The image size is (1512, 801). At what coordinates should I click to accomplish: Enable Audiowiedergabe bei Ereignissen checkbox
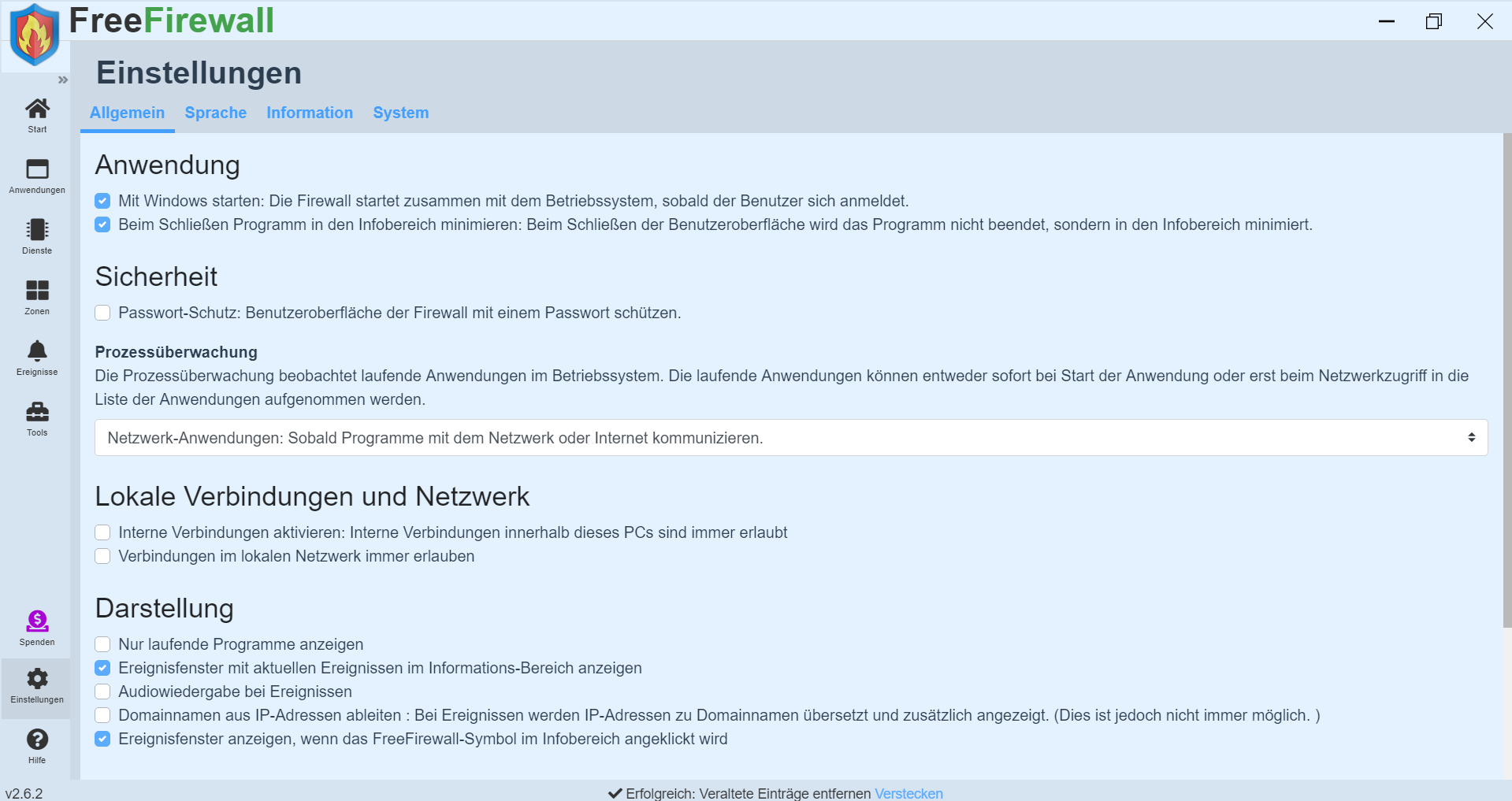[102, 692]
